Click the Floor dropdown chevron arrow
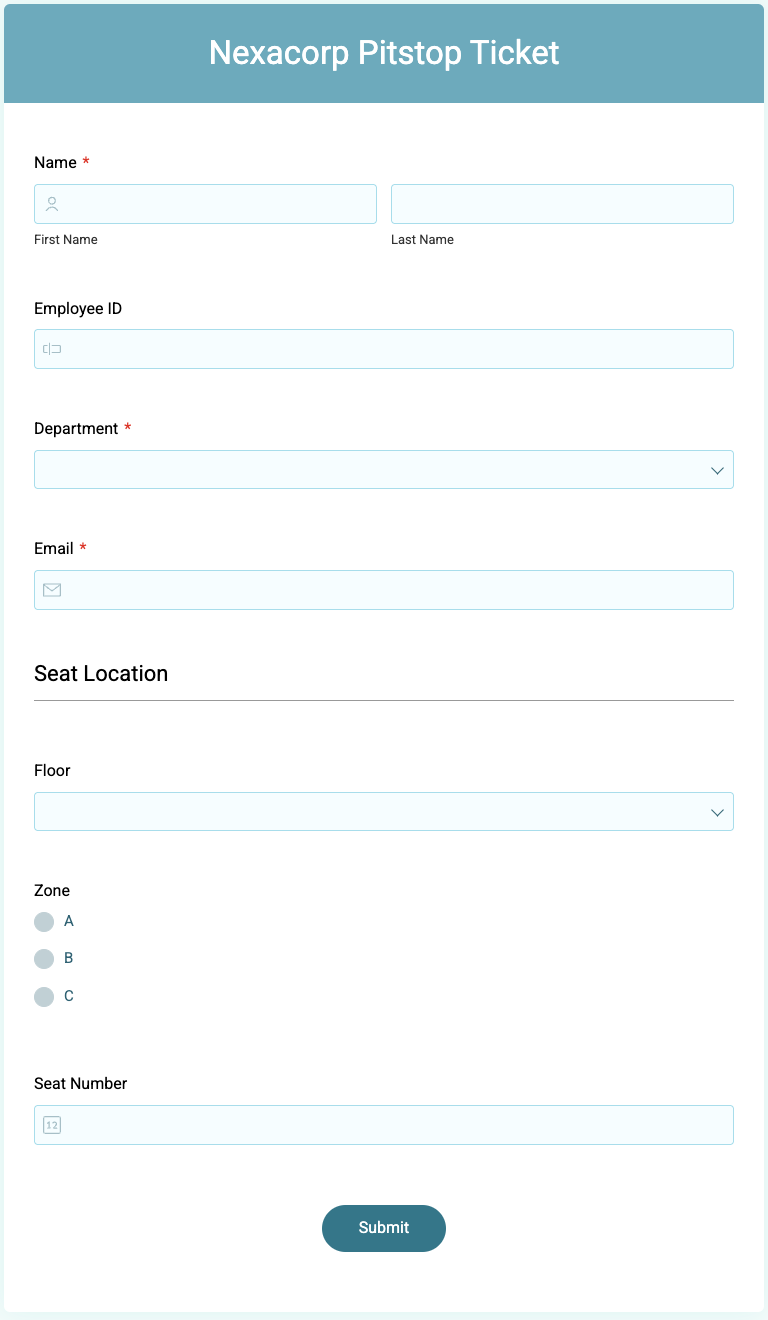The width and height of the screenshot is (768, 1320). click(717, 812)
